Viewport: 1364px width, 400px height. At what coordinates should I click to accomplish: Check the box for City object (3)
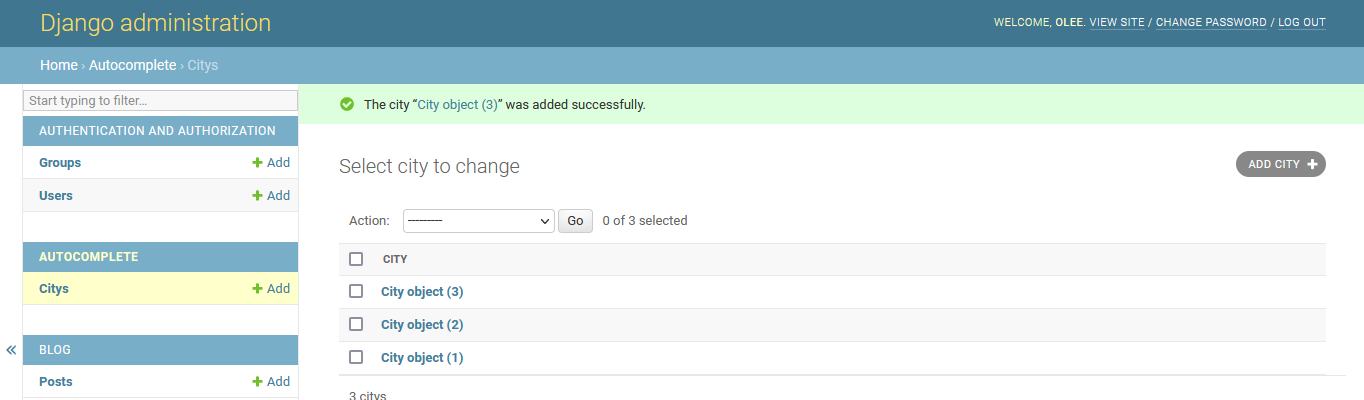(356, 292)
